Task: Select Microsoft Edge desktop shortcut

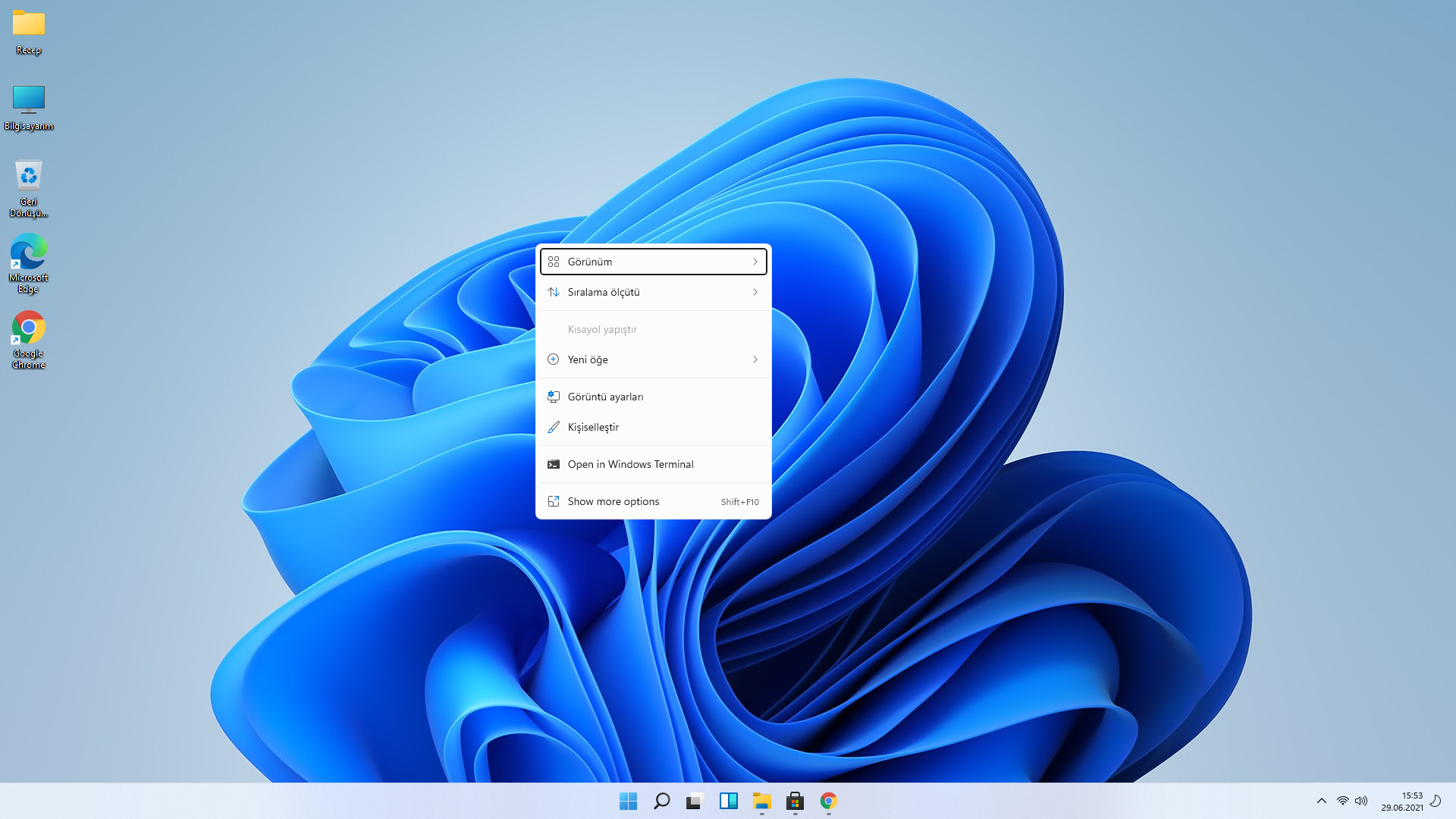Action: pyautogui.click(x=29, y=253)
